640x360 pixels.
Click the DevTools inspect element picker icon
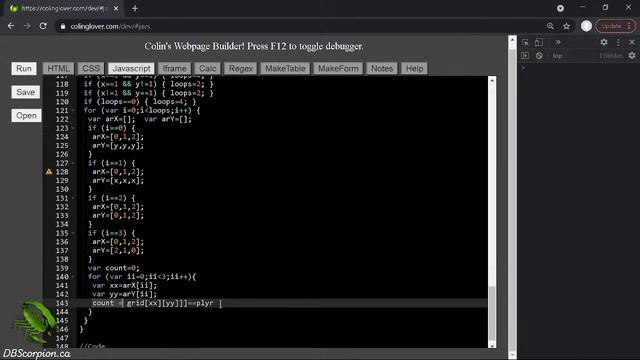[x=525, y=42]
